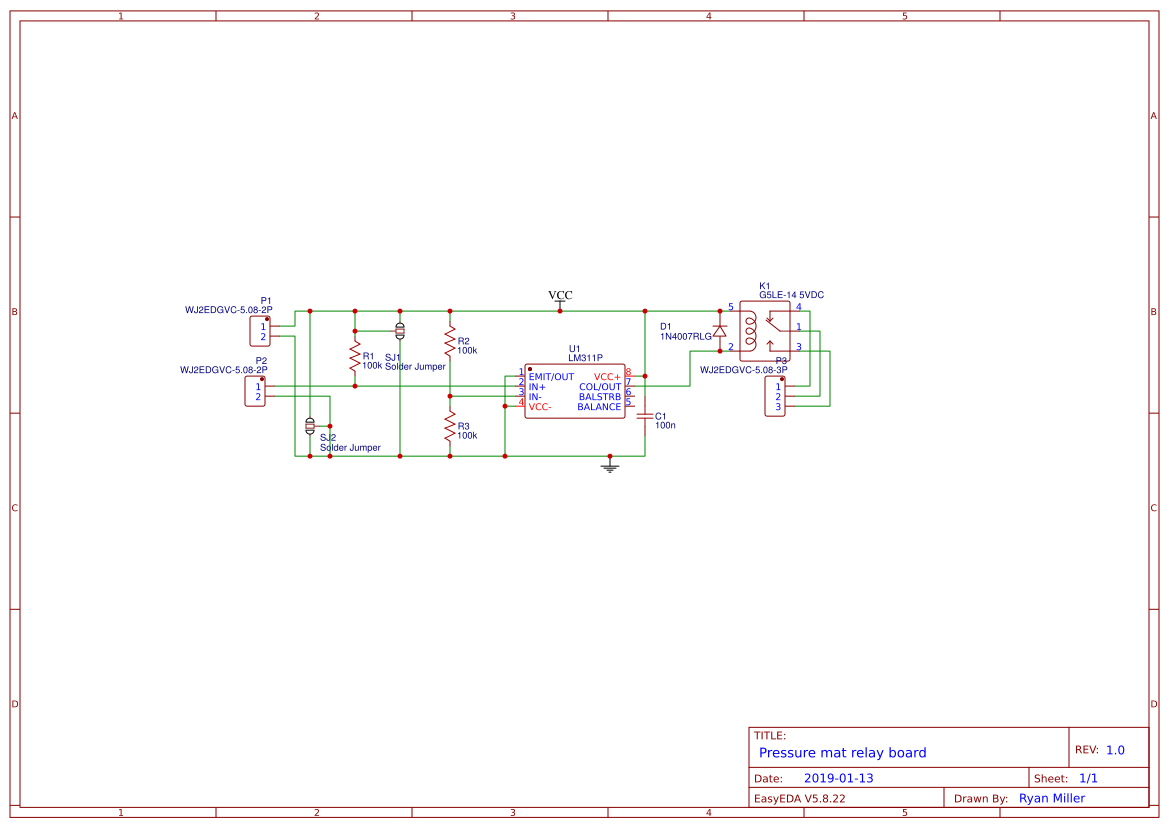
Task: Select connector P3 WJ2EDGVC-5.08-3P
Action: 774,397
